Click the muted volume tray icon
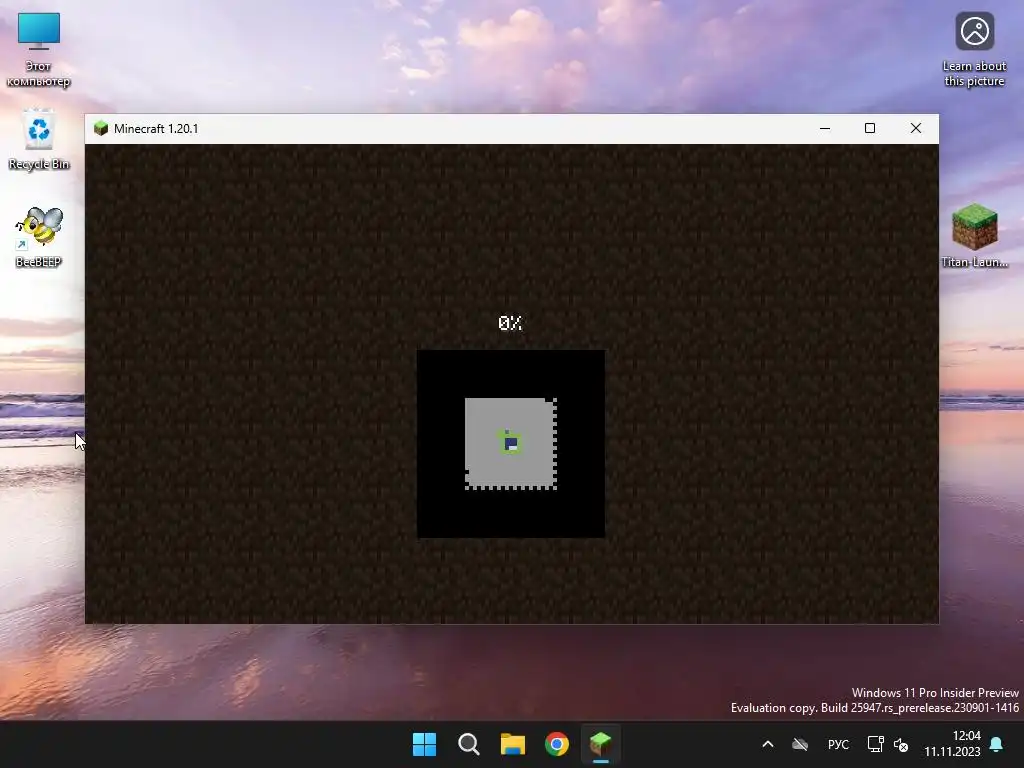Viewport: 1024px width, 768px height. pos(901,744)
